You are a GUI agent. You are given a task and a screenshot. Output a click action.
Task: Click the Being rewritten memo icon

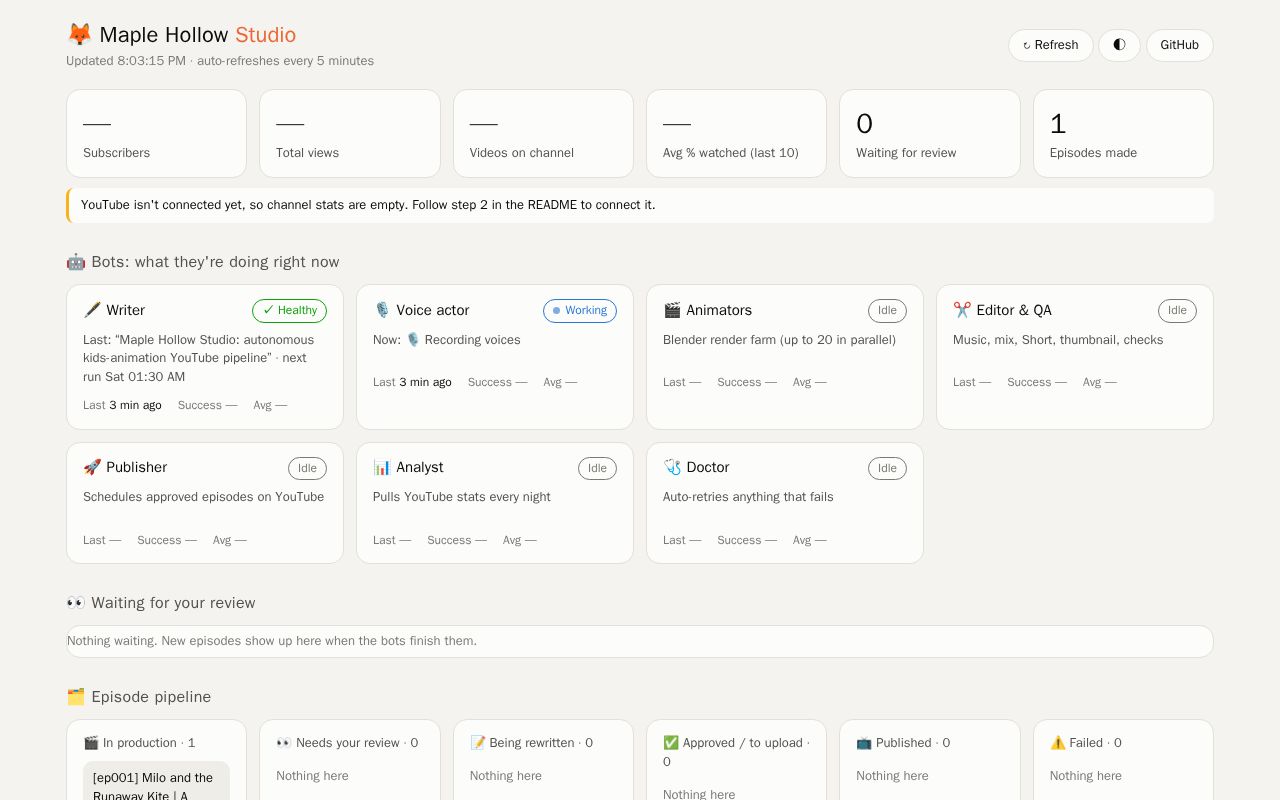(478, 743)
